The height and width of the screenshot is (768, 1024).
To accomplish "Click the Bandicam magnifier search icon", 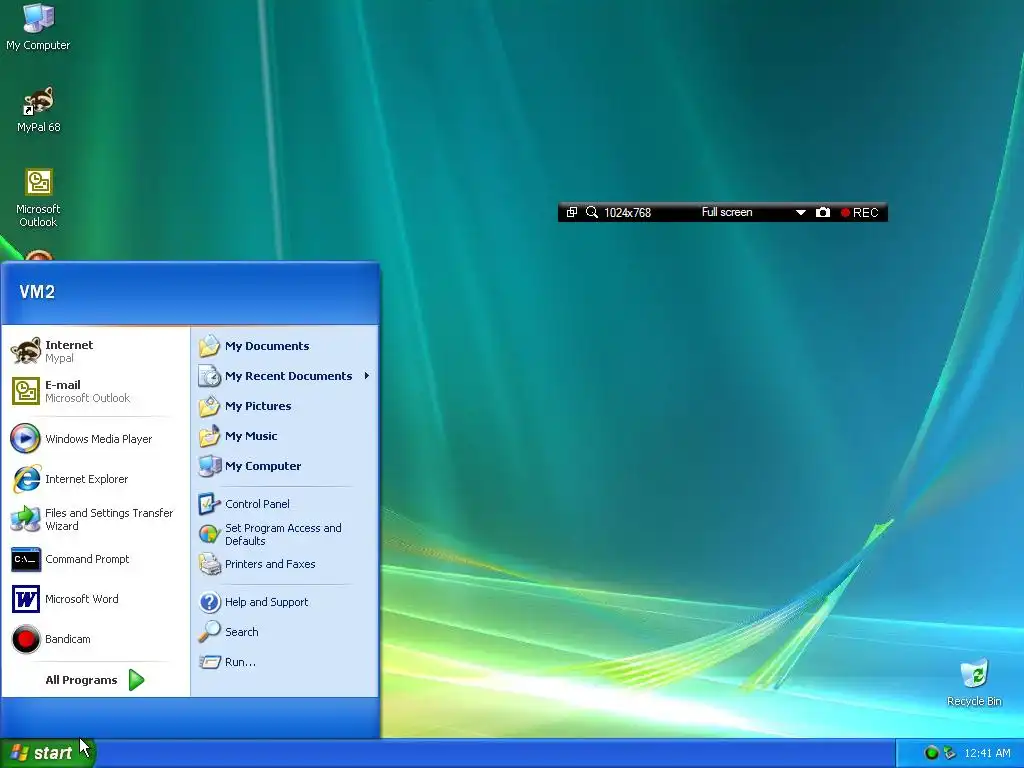I will pos(592,212).
